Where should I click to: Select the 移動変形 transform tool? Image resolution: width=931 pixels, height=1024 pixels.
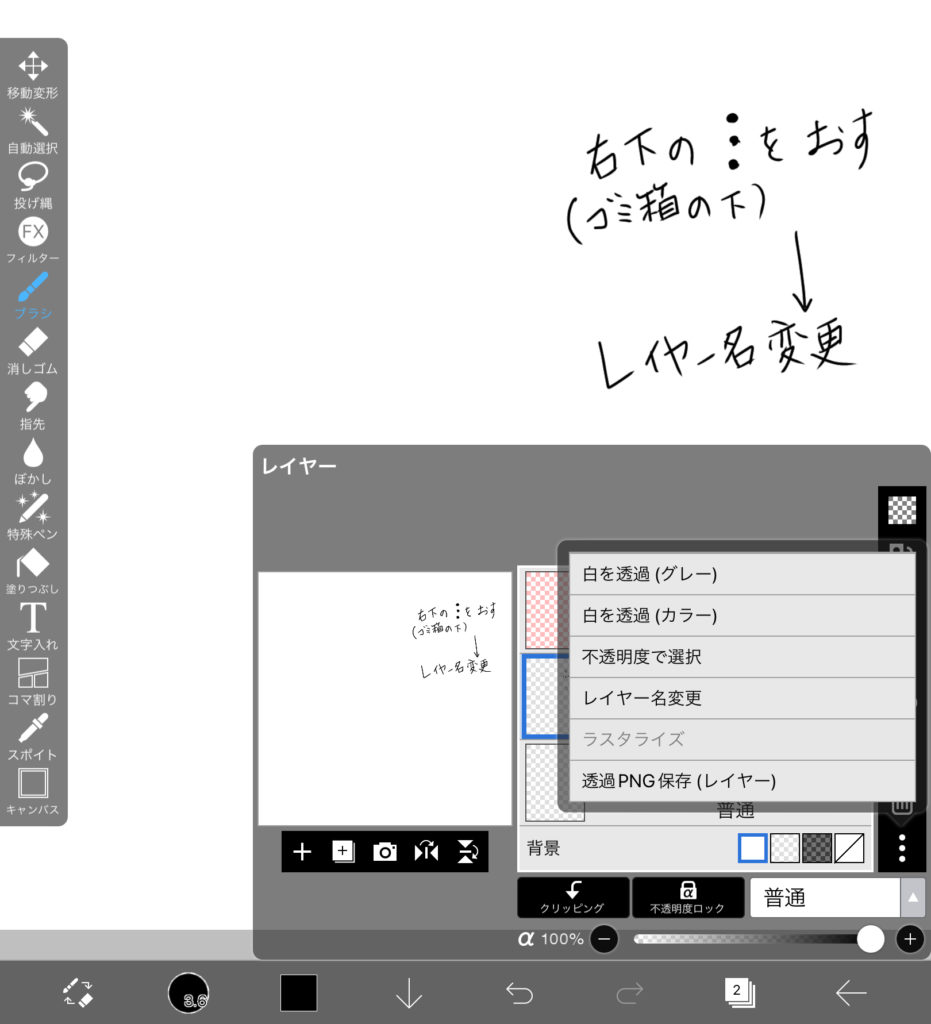tap(33, 75)
